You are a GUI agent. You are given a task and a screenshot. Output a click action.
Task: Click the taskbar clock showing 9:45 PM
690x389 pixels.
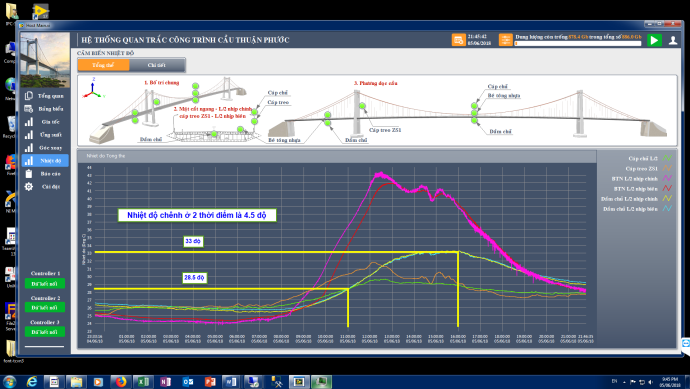[x=669, y=382]
